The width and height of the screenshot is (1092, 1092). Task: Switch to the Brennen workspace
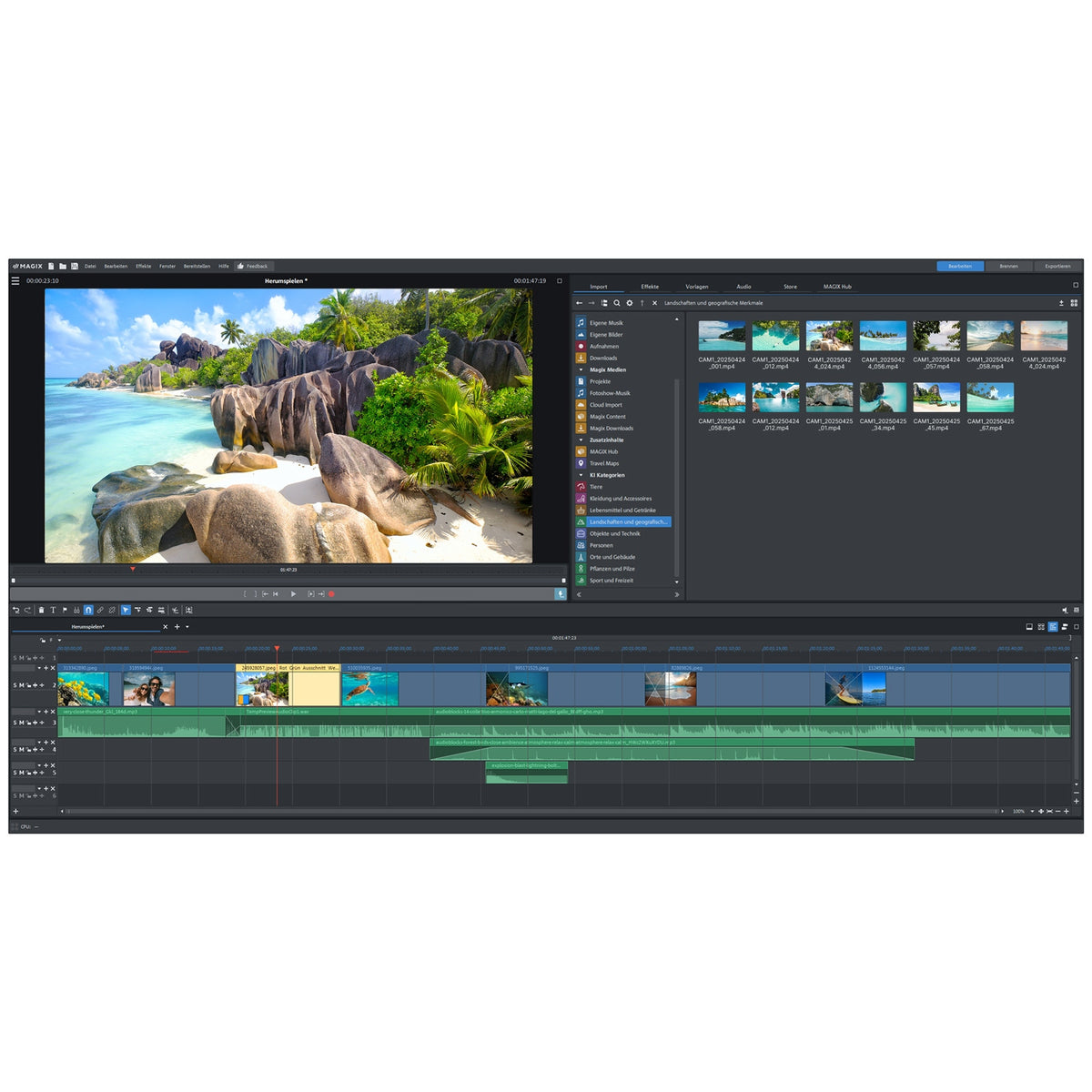click(x=1008, y=267)
